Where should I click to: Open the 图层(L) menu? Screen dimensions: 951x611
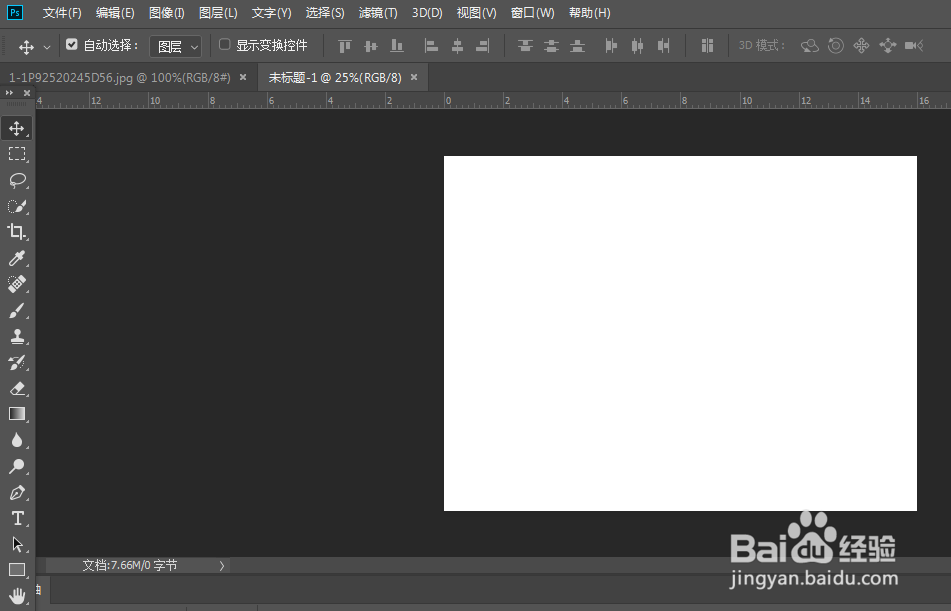(x=218, y=13)
